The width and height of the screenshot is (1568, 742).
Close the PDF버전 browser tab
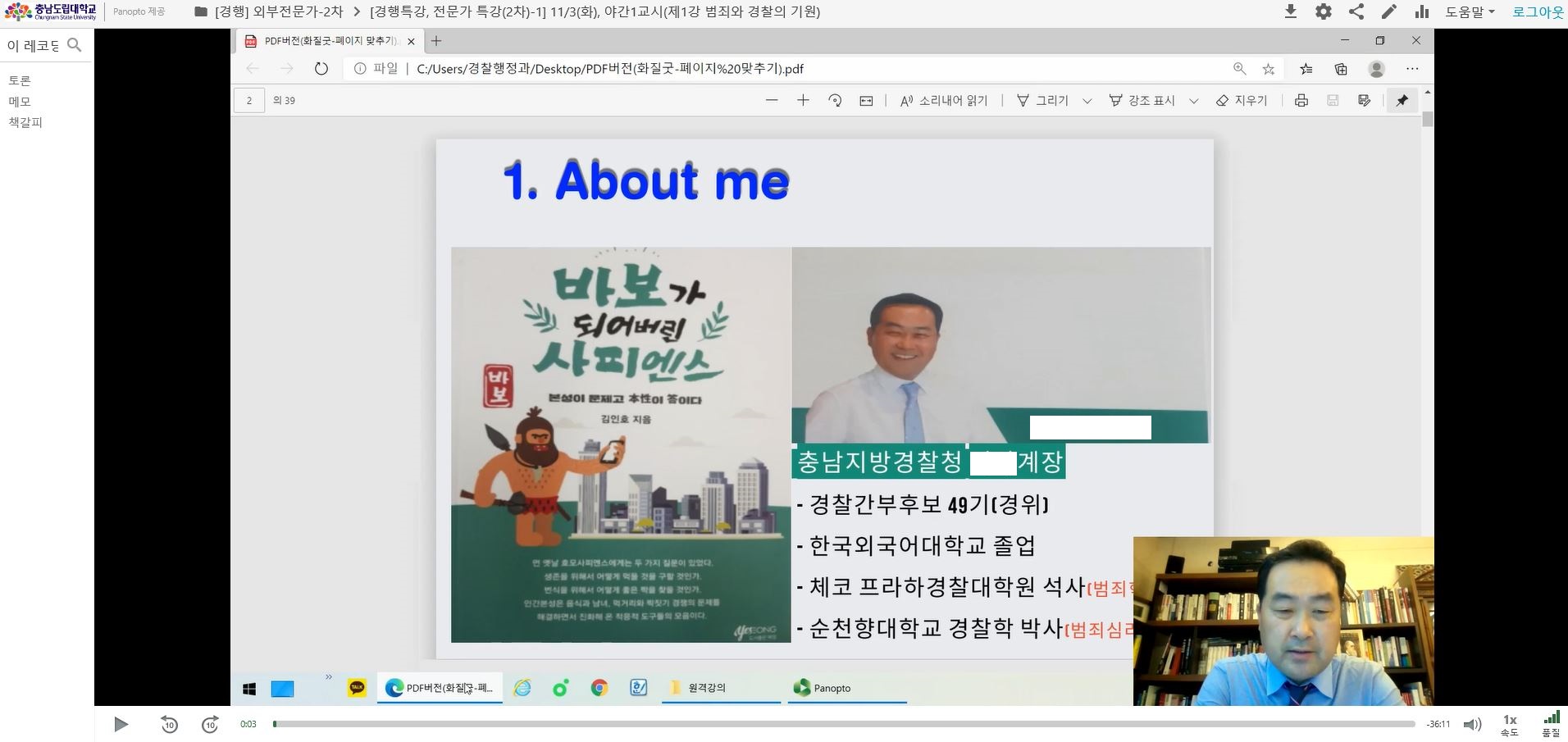click(x=412, y=41)
